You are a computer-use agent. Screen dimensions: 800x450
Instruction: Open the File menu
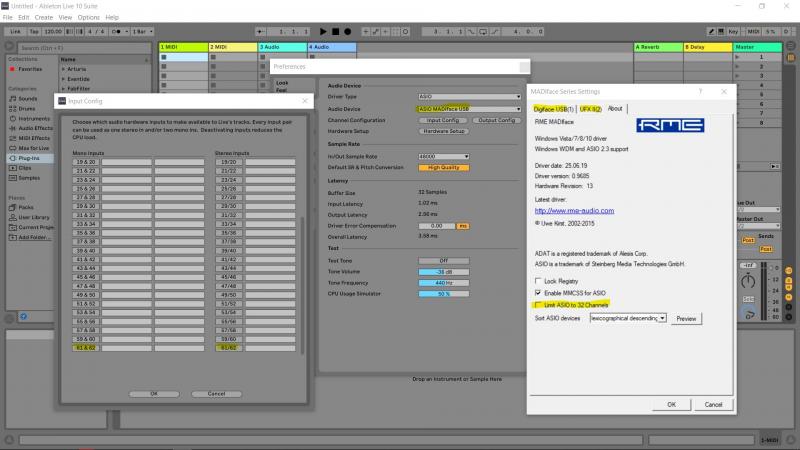7,17
